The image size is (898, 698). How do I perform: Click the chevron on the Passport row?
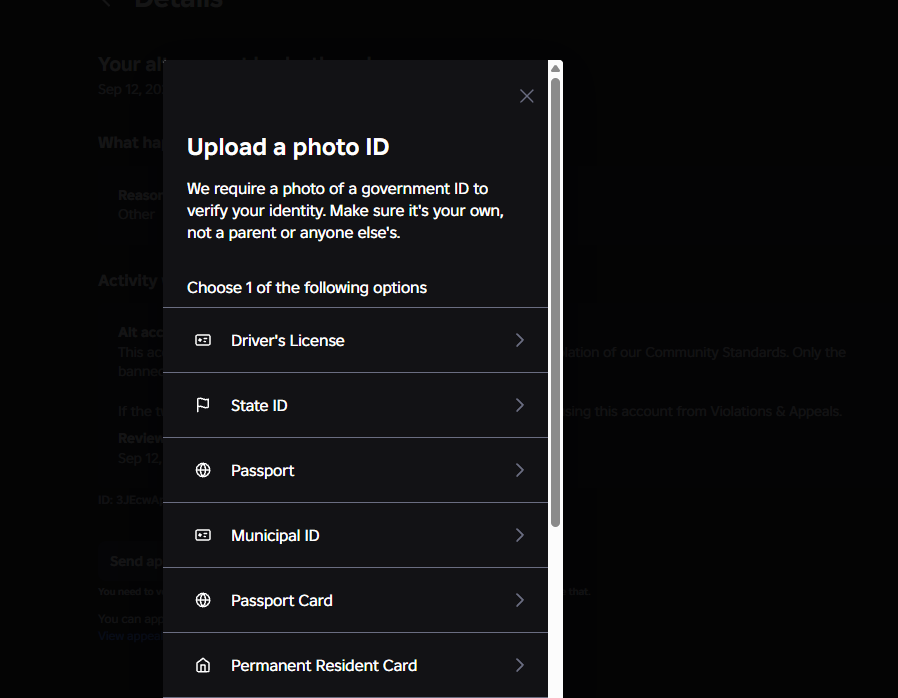tap(519, 470)
